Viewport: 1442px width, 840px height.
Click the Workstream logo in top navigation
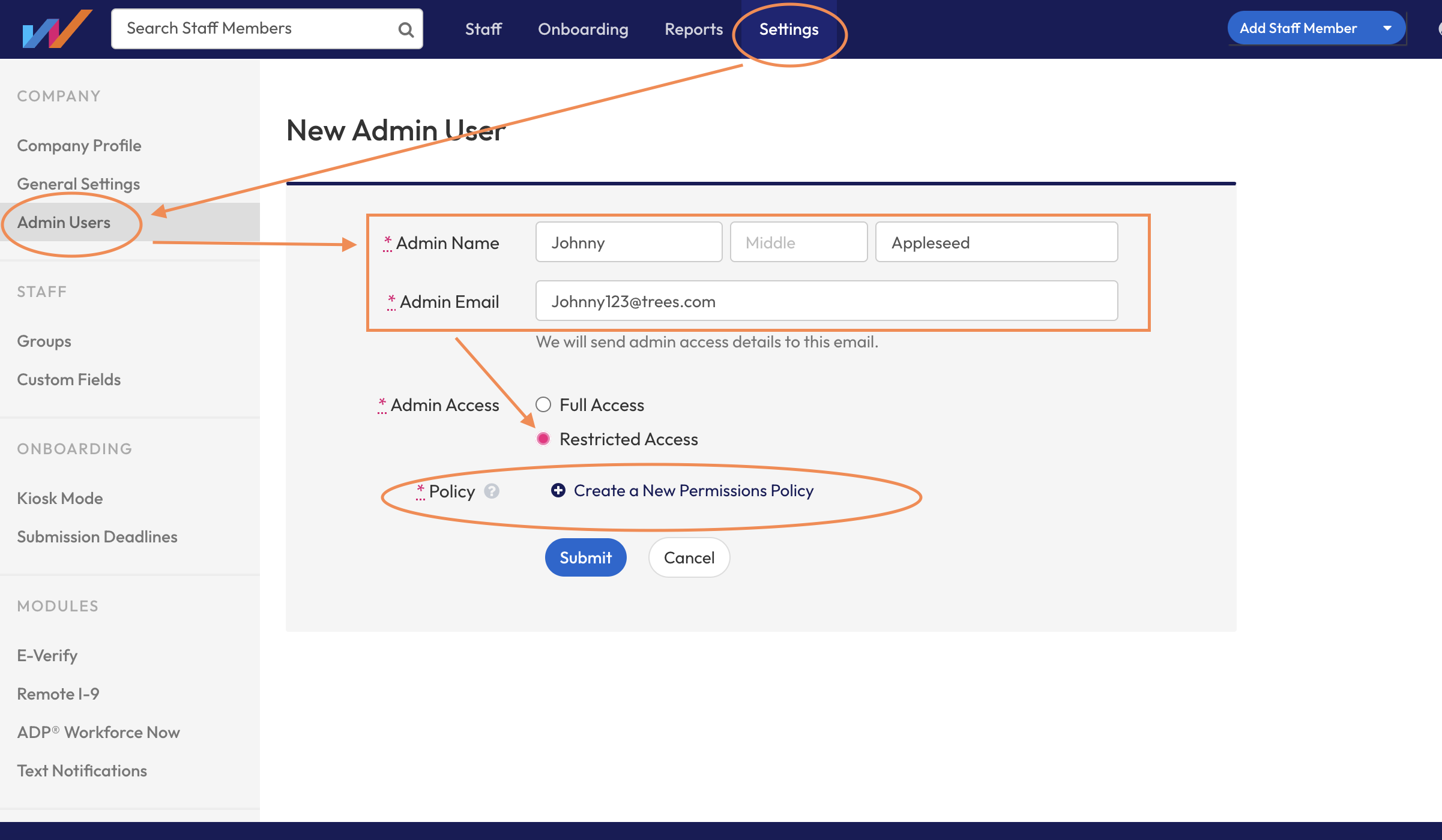(57, 28)
